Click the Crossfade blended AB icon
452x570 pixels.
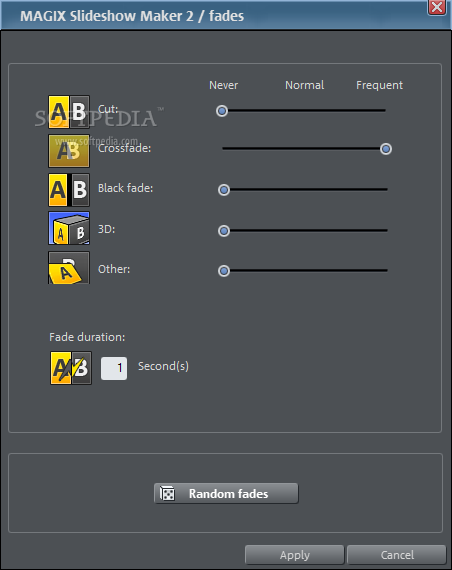pyautogui.click(x=69, y=151)
